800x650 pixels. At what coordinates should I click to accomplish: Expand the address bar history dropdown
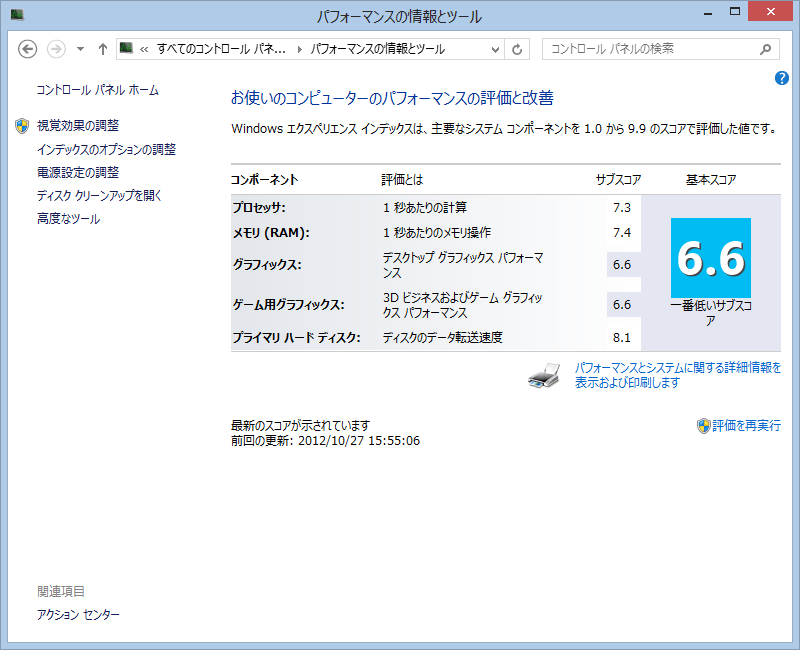(x=495, y=49)
